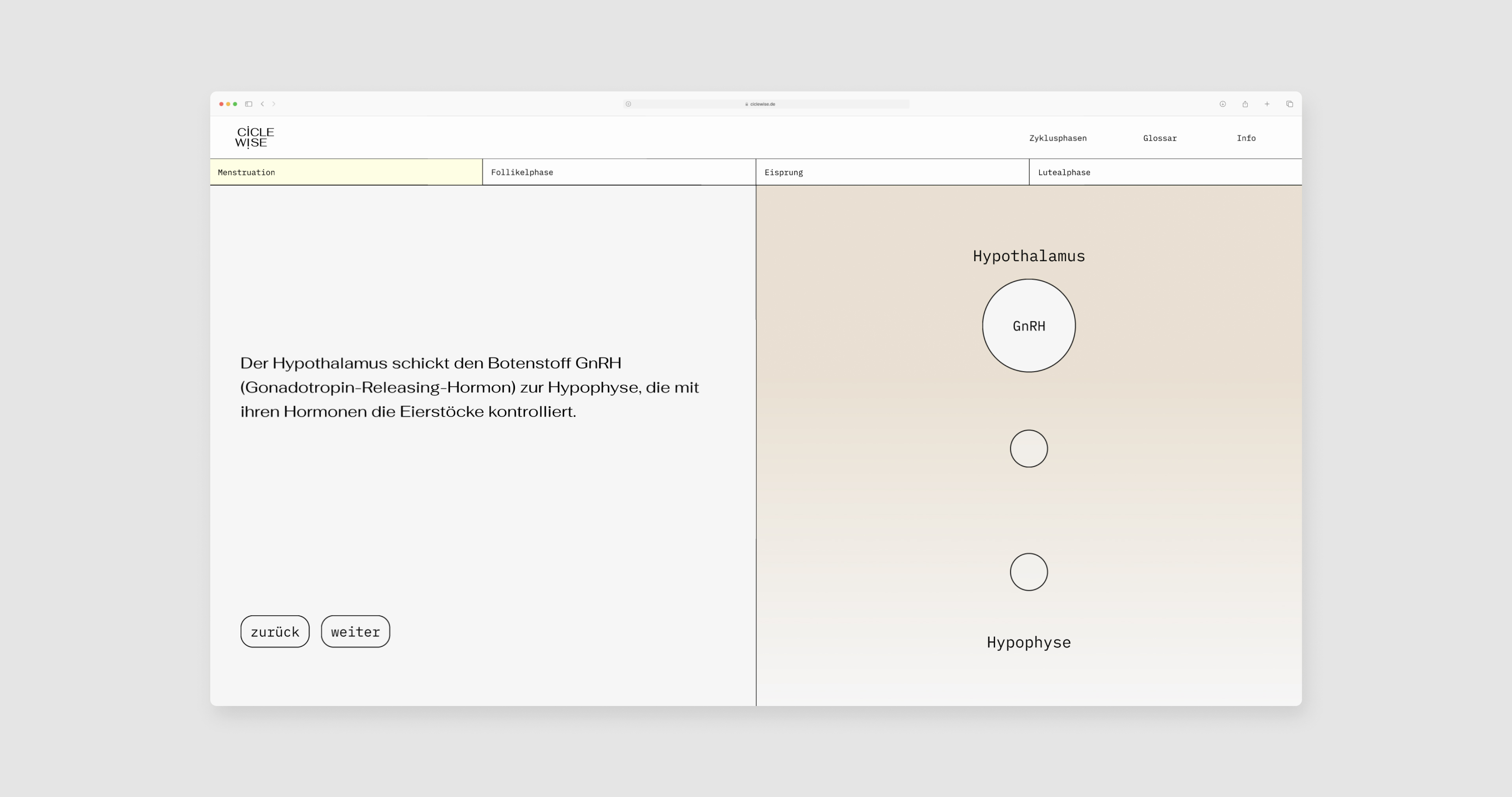
Task: Open the Info page link
Action: (x=1246, y=138)
